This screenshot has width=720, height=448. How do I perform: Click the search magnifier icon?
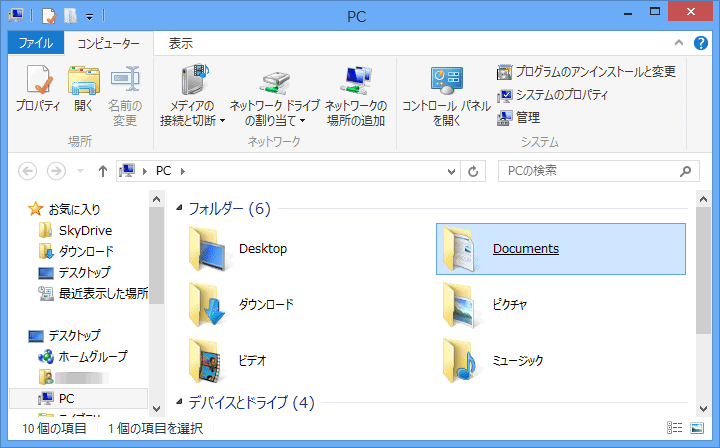coord(686,171)
